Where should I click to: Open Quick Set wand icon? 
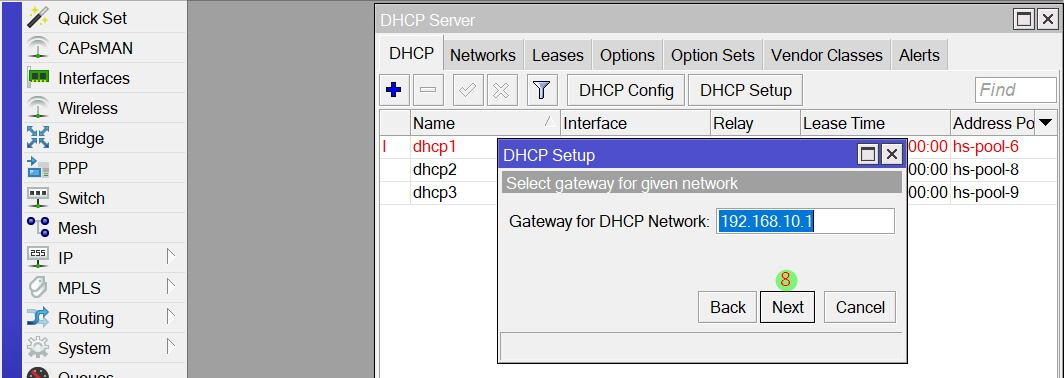pos(38,18)
